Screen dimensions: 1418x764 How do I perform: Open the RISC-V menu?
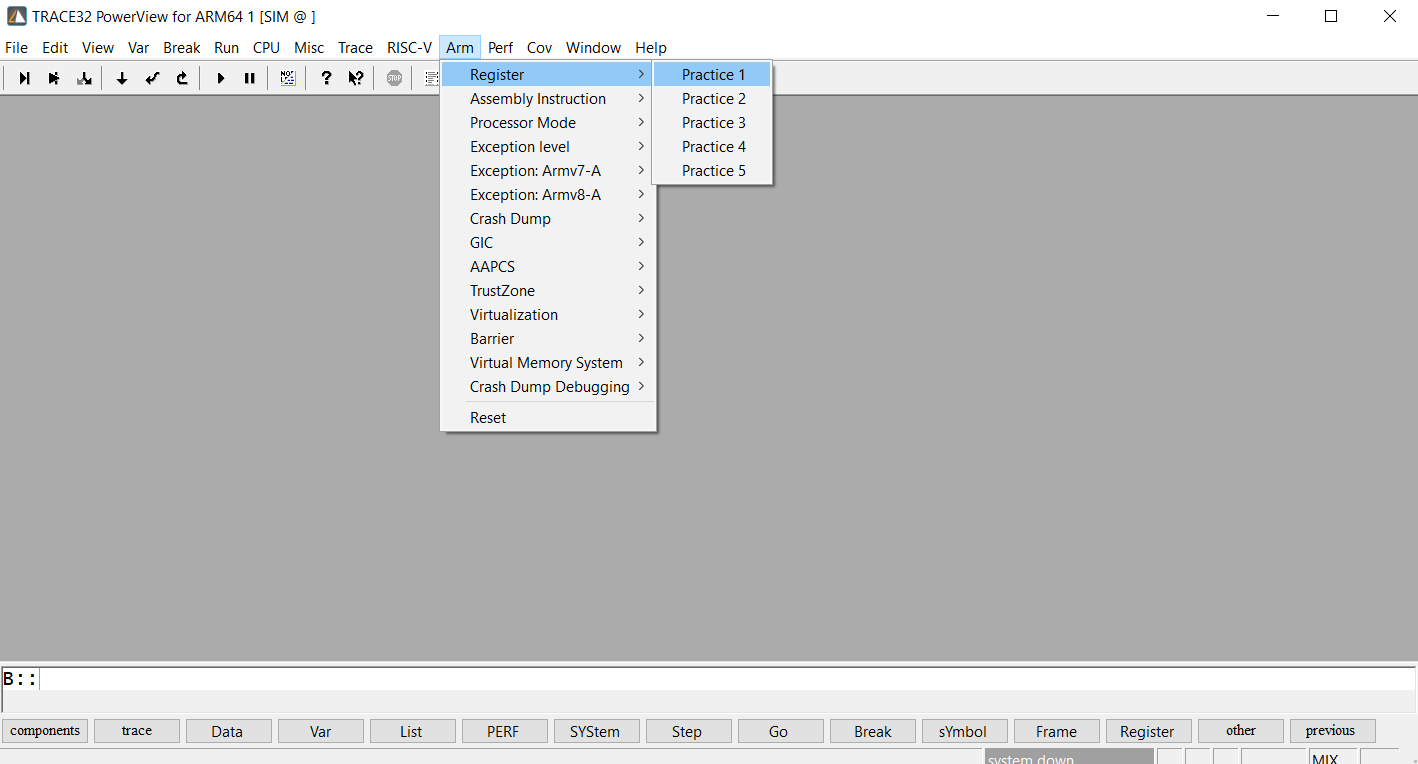(409, 48)
